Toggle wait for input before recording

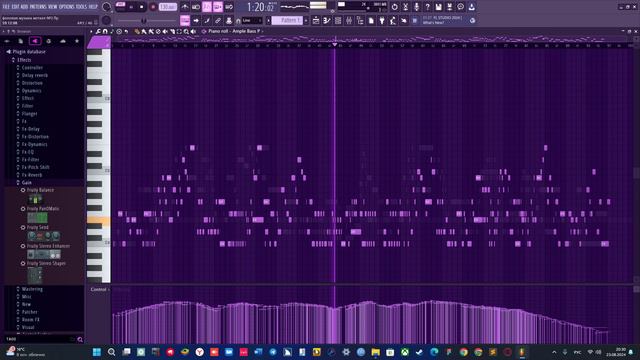(x=196, y=7)
